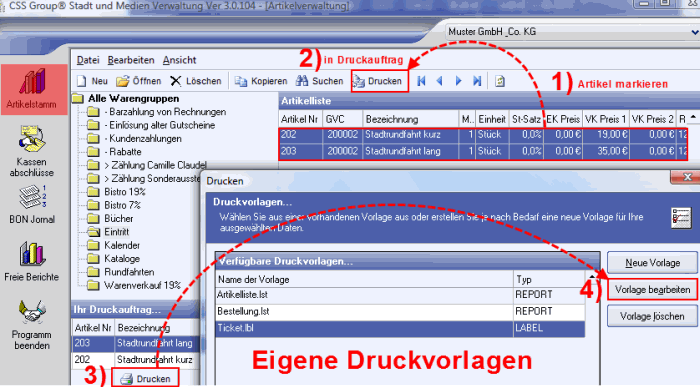The height and width of the screenshot is (387, 700).
Task: Click Drucken button below Druckauftrag list
Action: click(x=146, y=379)
